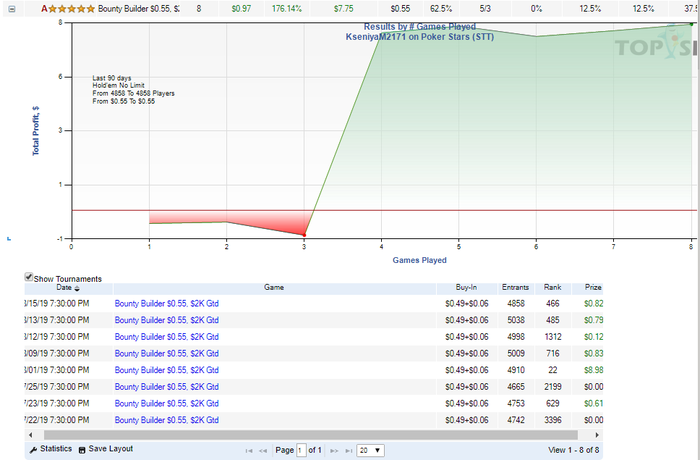This screenshot has width=700, height=460.
Task: Click the page number input field
Action: [x=301, y=450]
